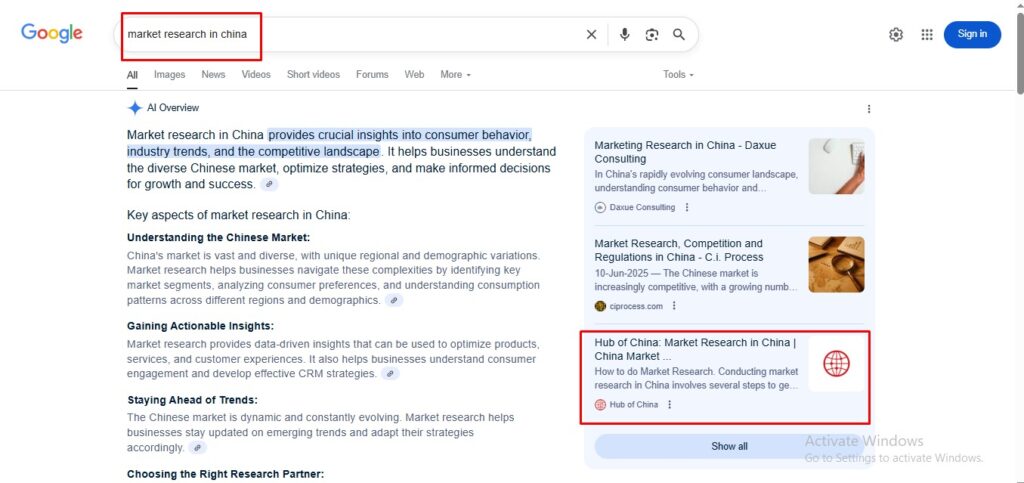1024x483 pixels.
Task: Click the Staying Ahead of Trends heading
Action: pyautogui.click(x=192, y=399)
